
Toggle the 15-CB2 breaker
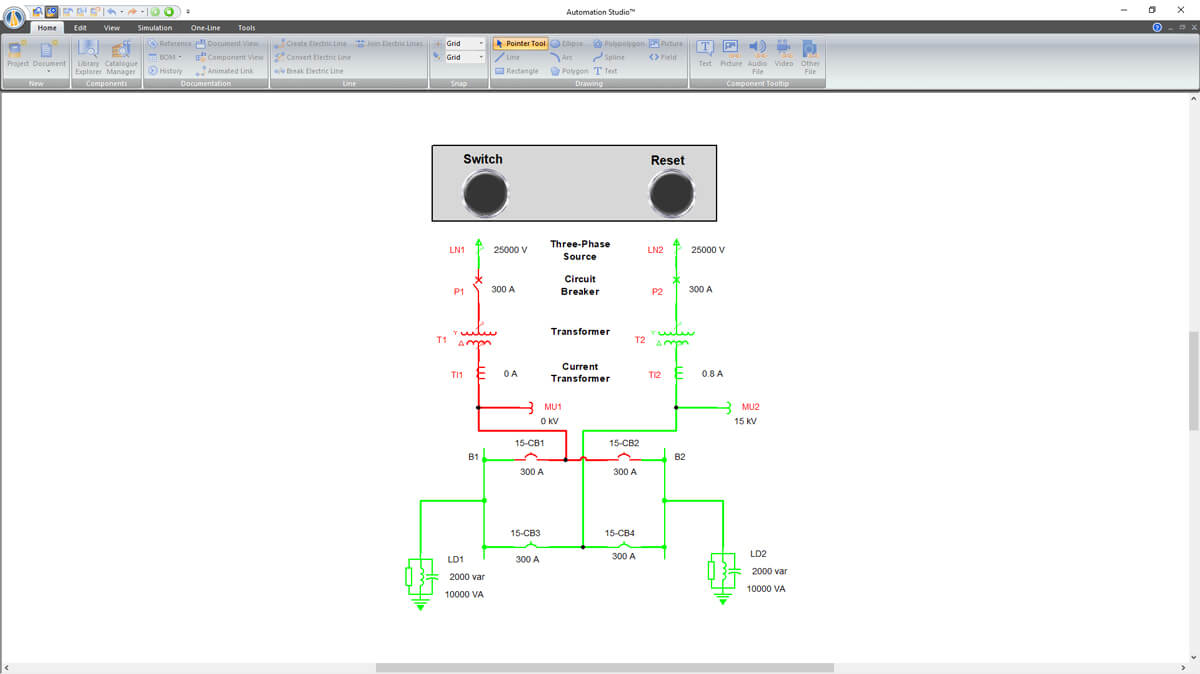624,458
